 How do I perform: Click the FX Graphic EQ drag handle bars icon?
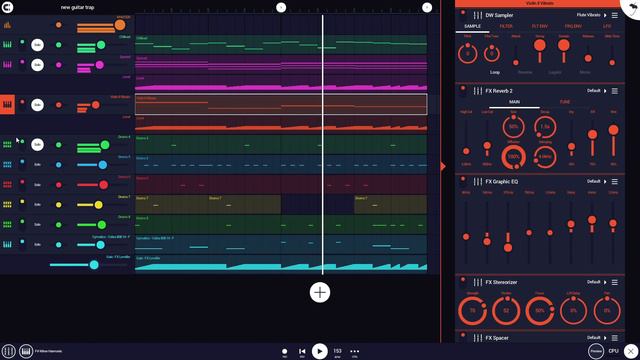(478, 181)
